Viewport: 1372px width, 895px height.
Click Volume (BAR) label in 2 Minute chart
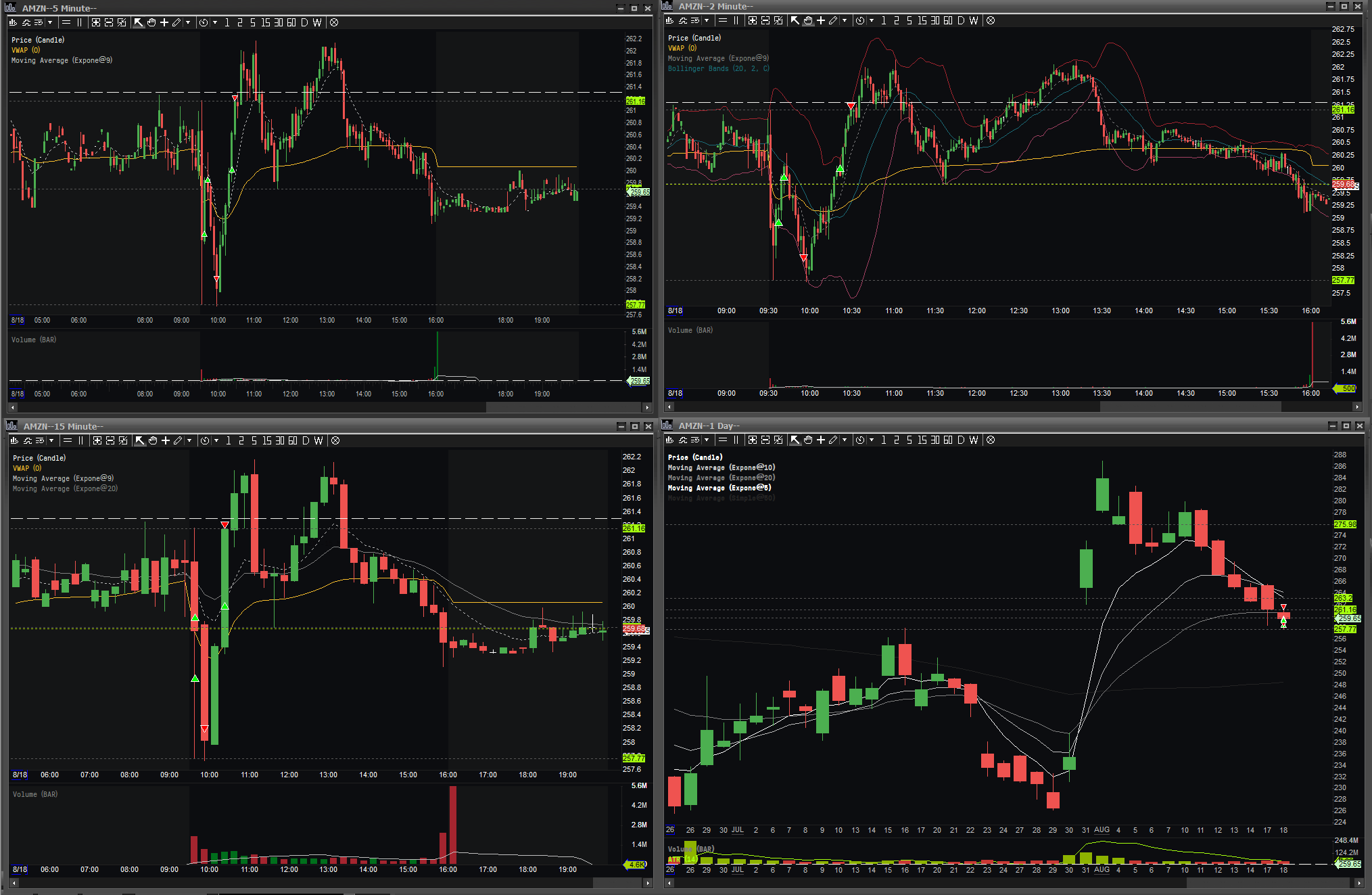[690, 330]
